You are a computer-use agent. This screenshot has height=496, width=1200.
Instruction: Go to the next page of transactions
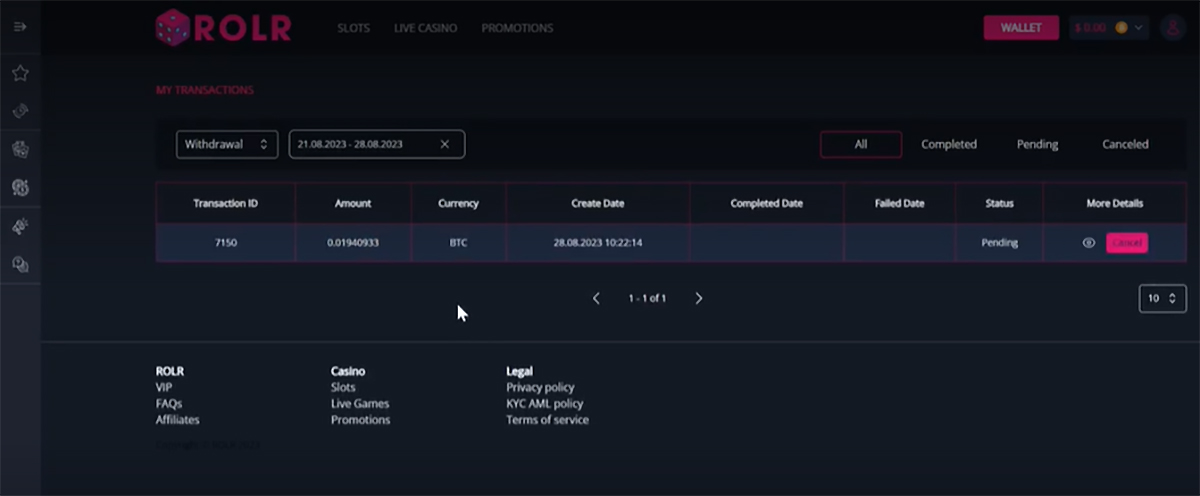(x=699, y=298)
